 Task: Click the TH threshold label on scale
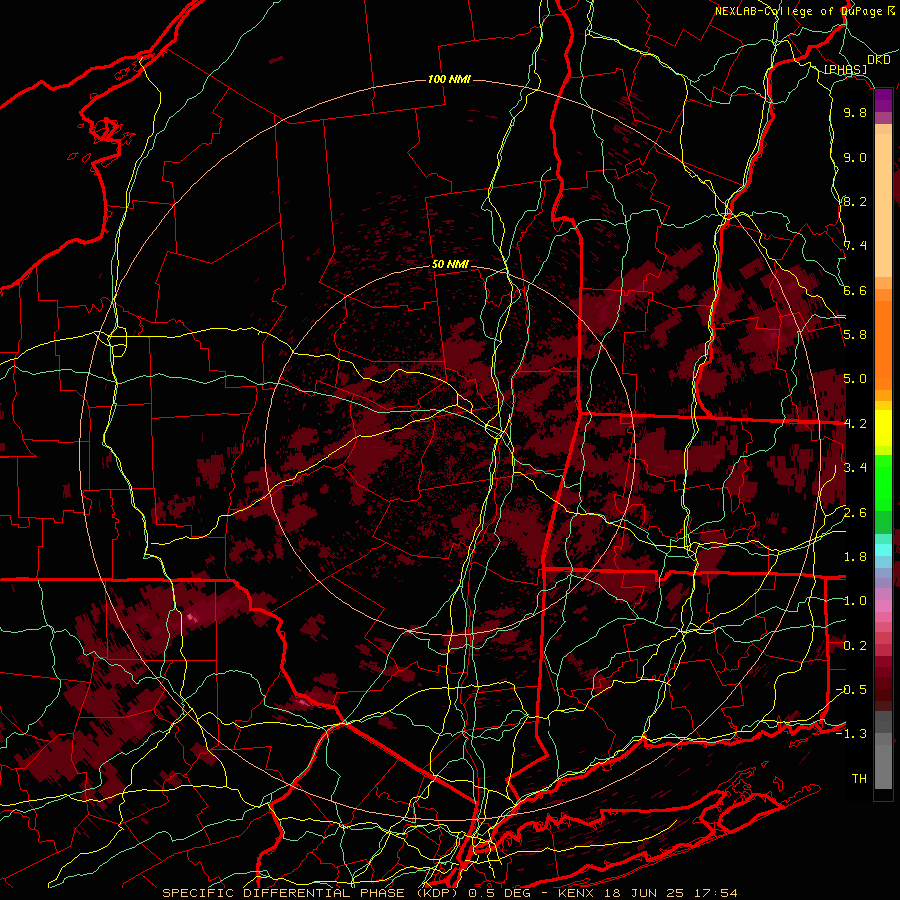point(859,779)
